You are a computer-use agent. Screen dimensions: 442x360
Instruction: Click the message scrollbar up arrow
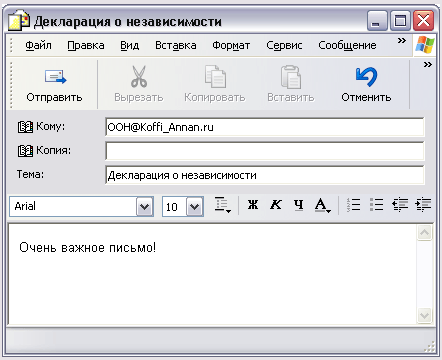coord(424,232)
